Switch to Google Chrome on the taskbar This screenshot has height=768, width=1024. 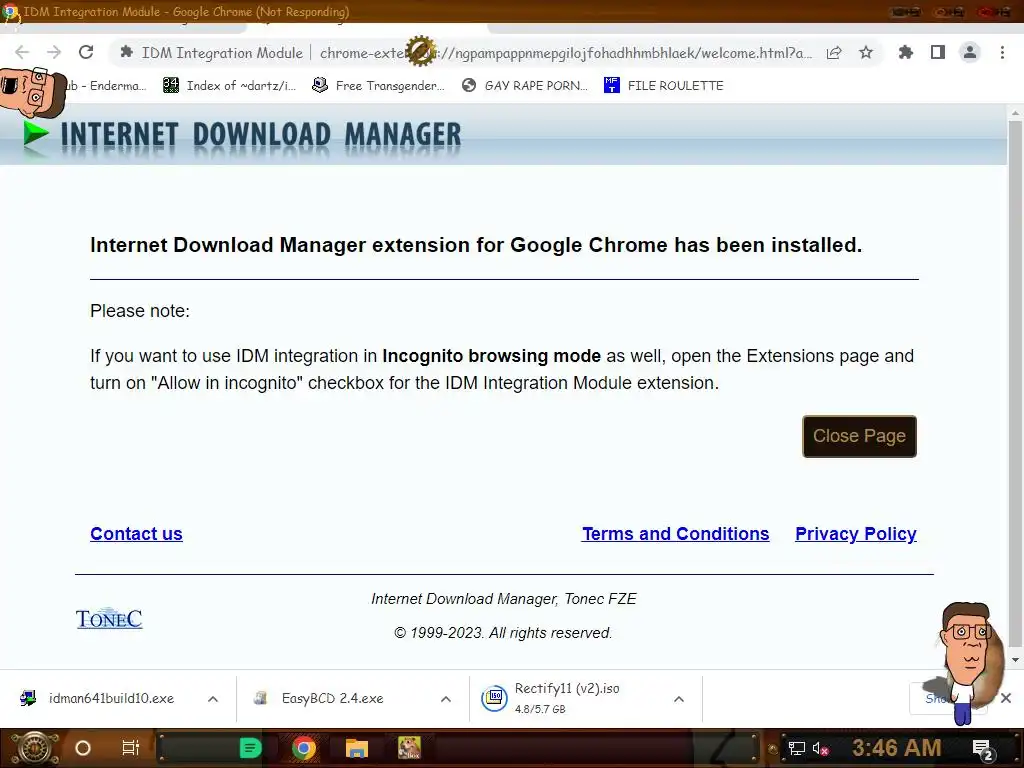tap(304, 748)
